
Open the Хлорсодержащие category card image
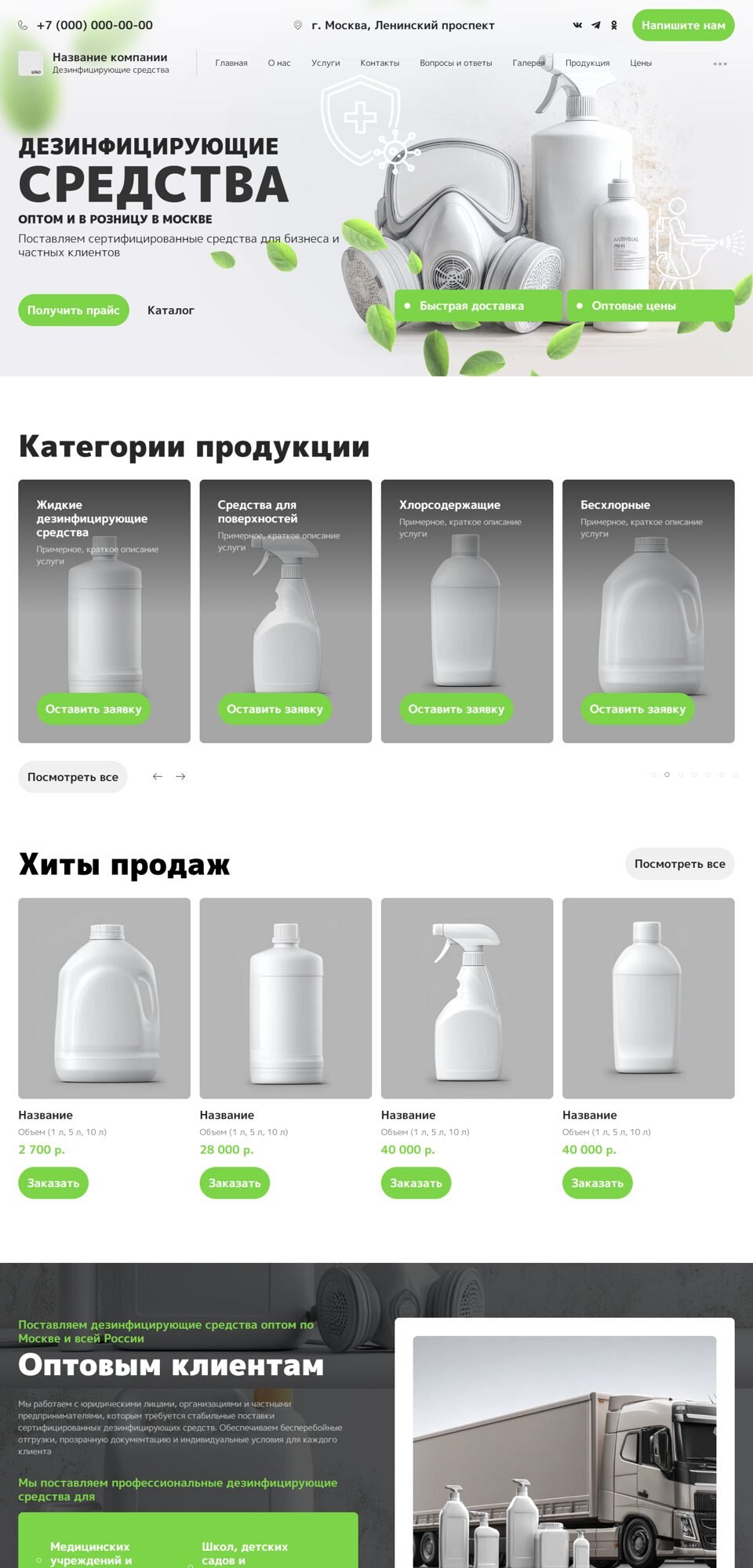pos(467,612)
